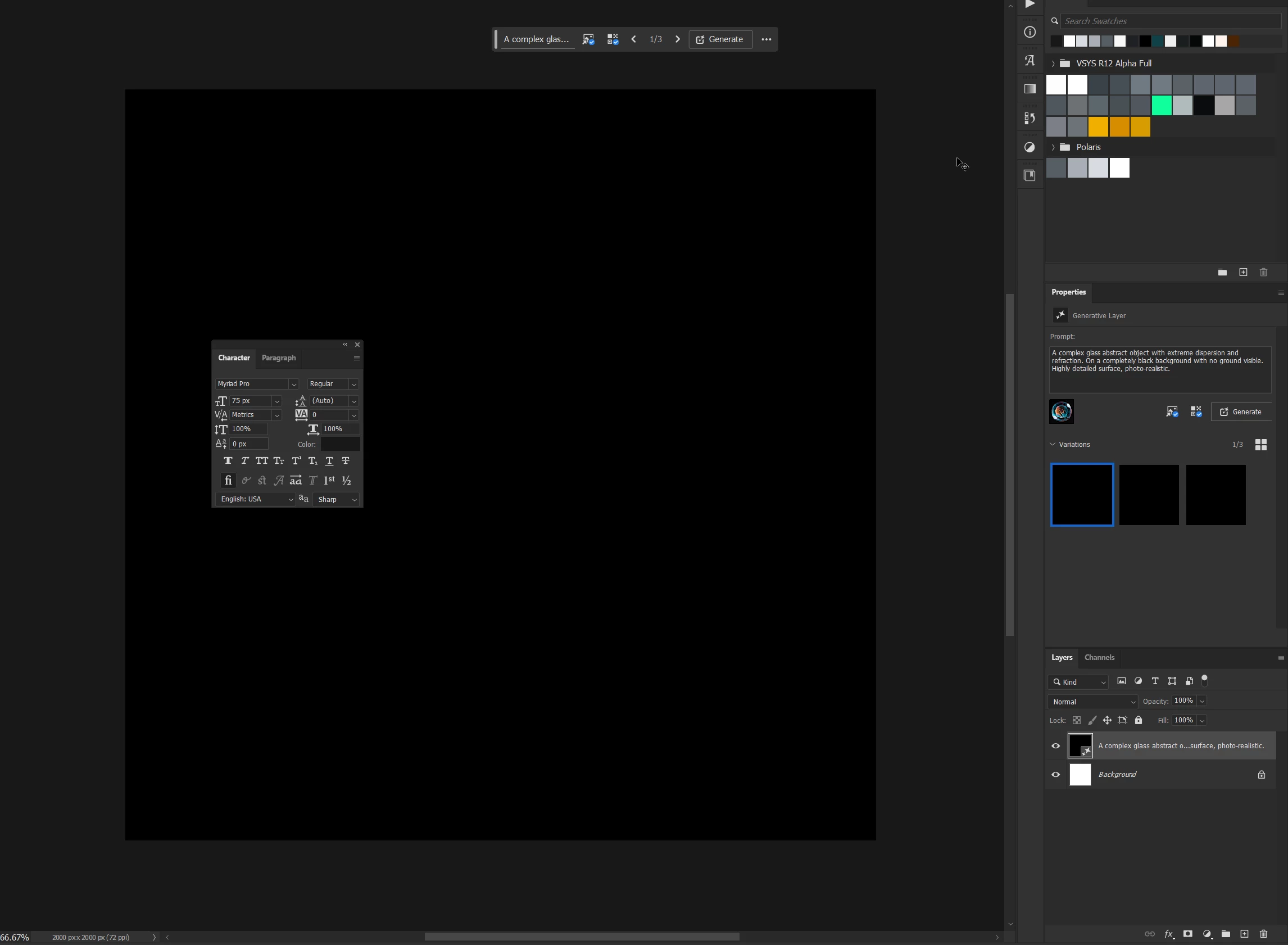Select the second variation thumbnail

pos(1149,495)
